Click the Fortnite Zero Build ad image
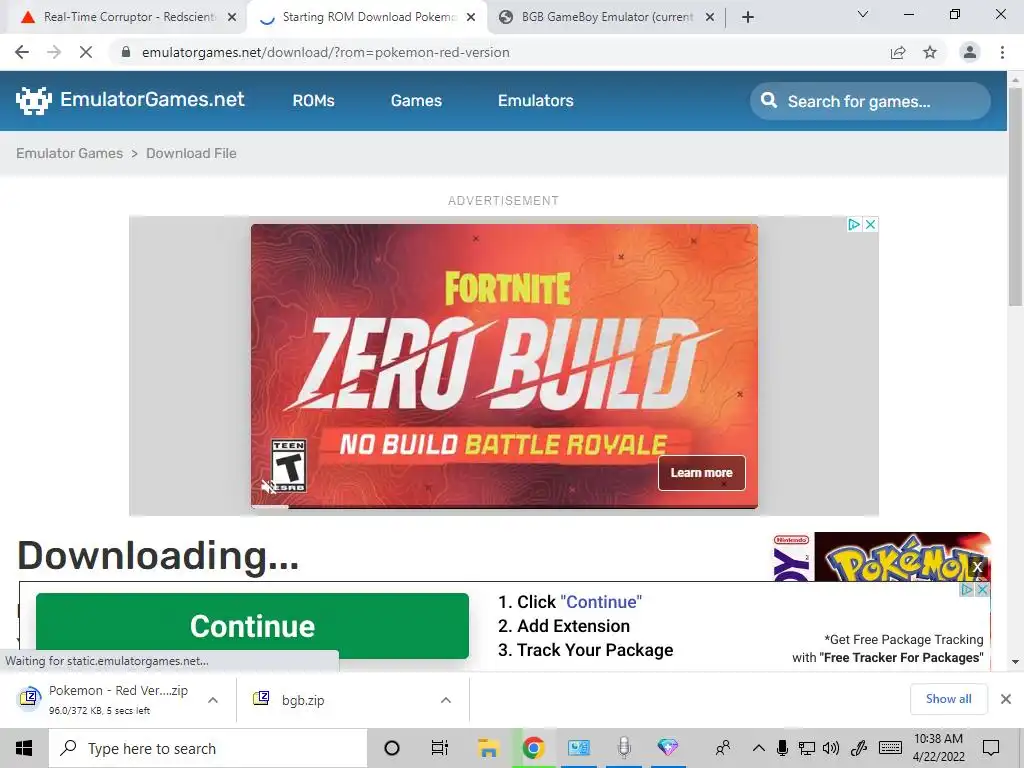Screen dimensions: 1024x768 tap(504, 366)
